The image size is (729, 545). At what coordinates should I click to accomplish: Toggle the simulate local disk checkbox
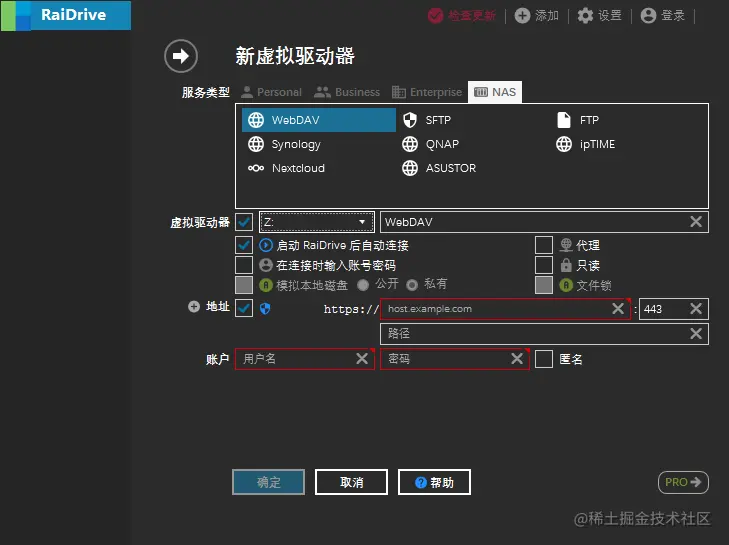click(x=244, y=285)
